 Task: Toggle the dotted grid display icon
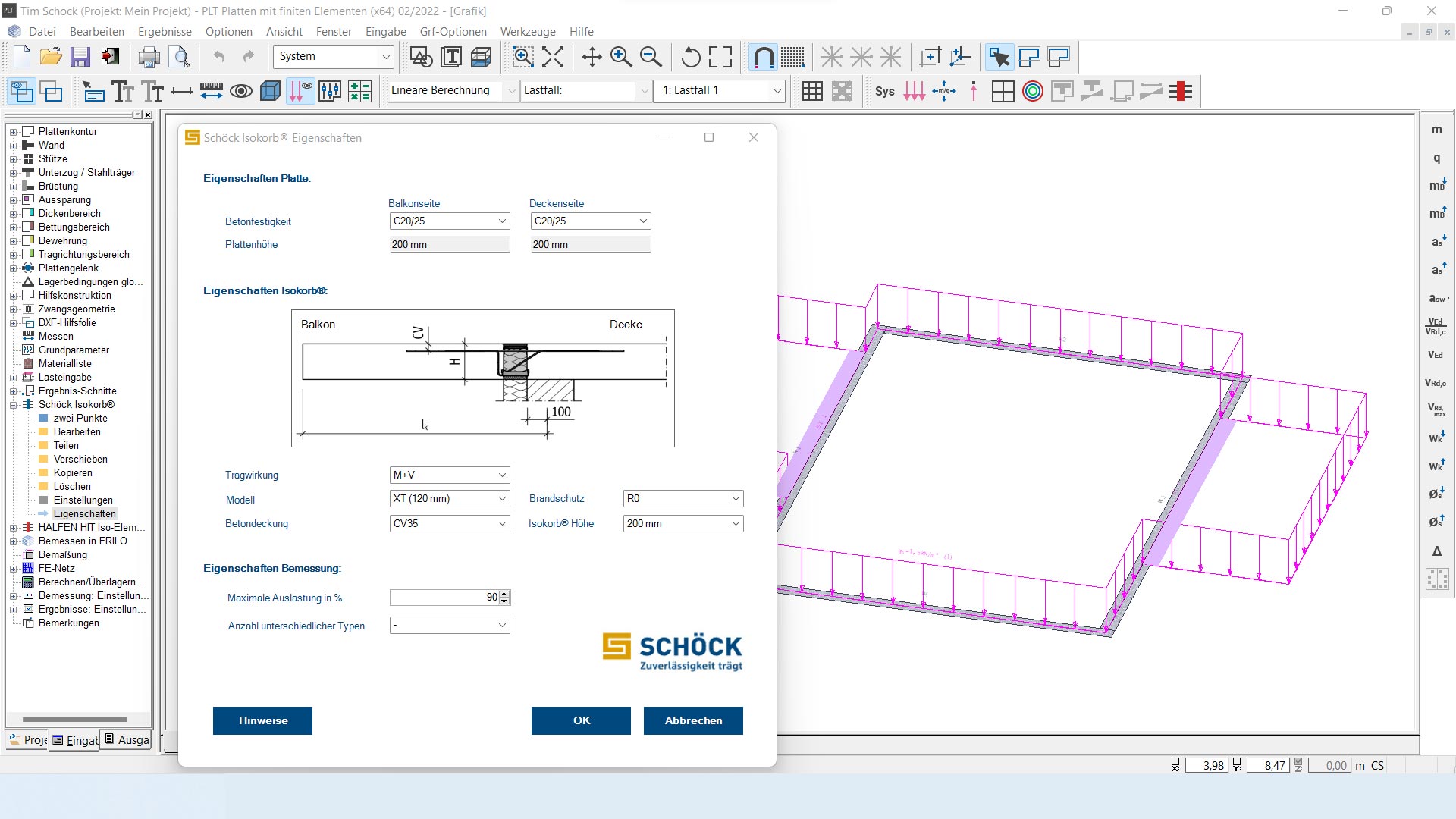[x=793, y=57]
